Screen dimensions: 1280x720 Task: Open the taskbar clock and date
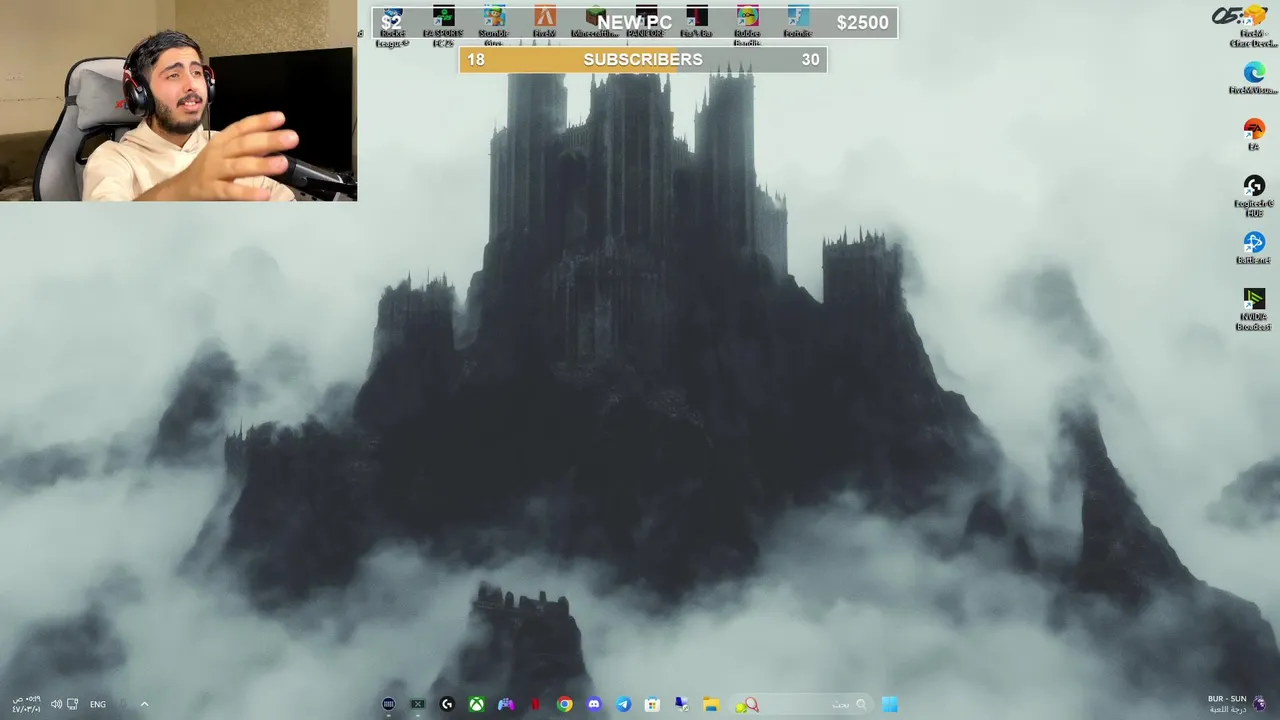coord(25,704)
